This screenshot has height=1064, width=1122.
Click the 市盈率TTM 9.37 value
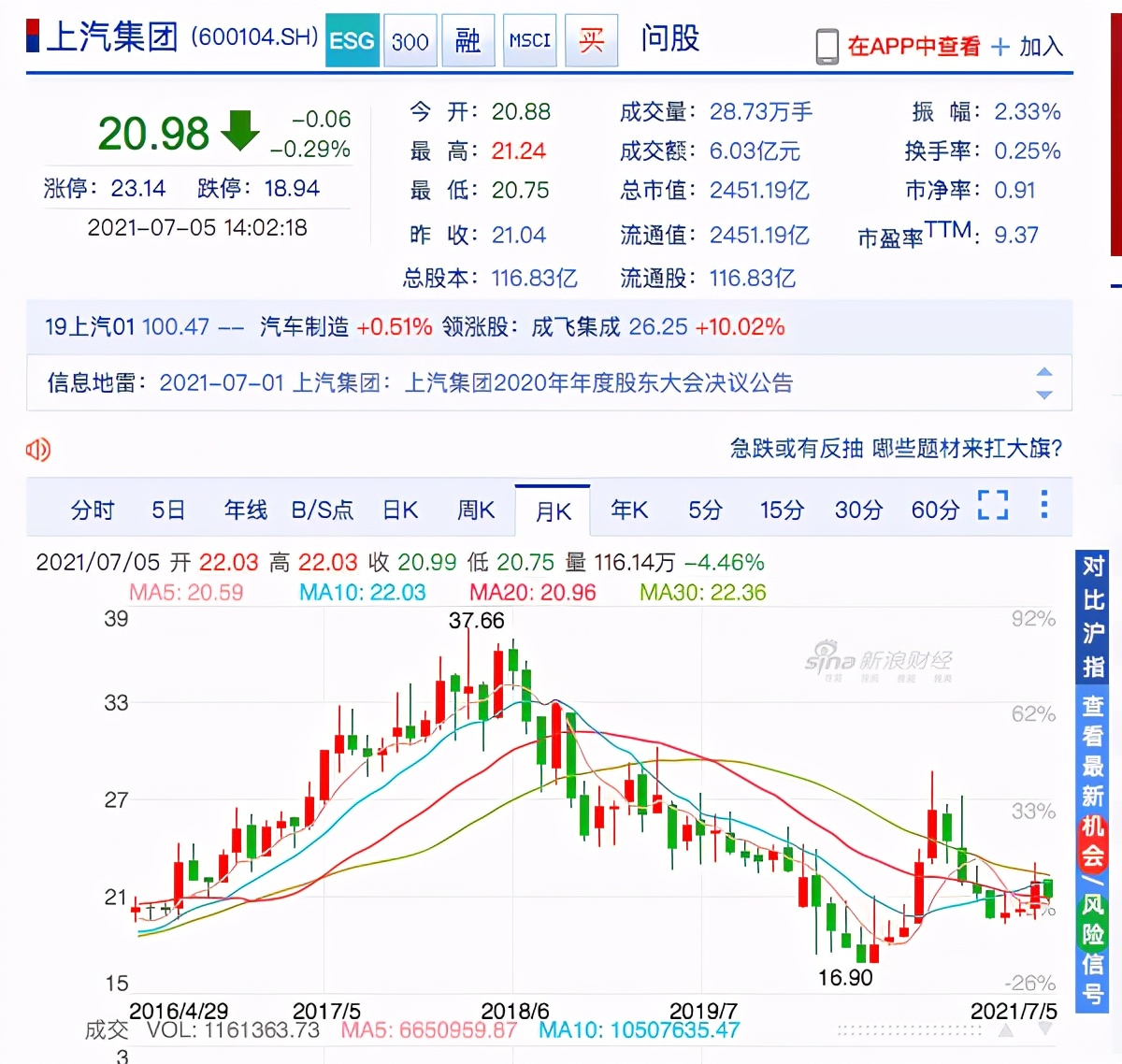1016,236
